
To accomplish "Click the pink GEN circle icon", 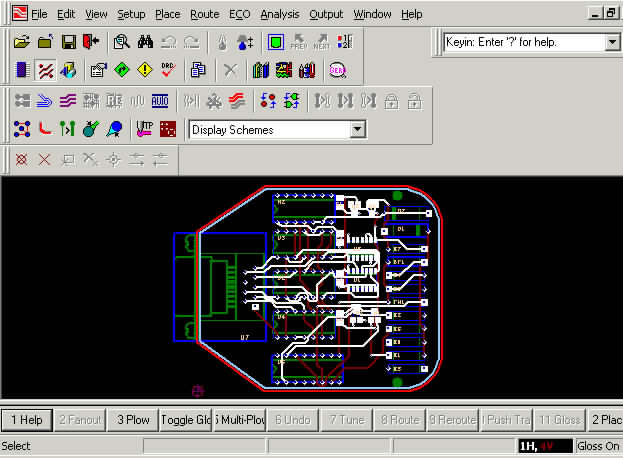I will (x=337, y=71).
